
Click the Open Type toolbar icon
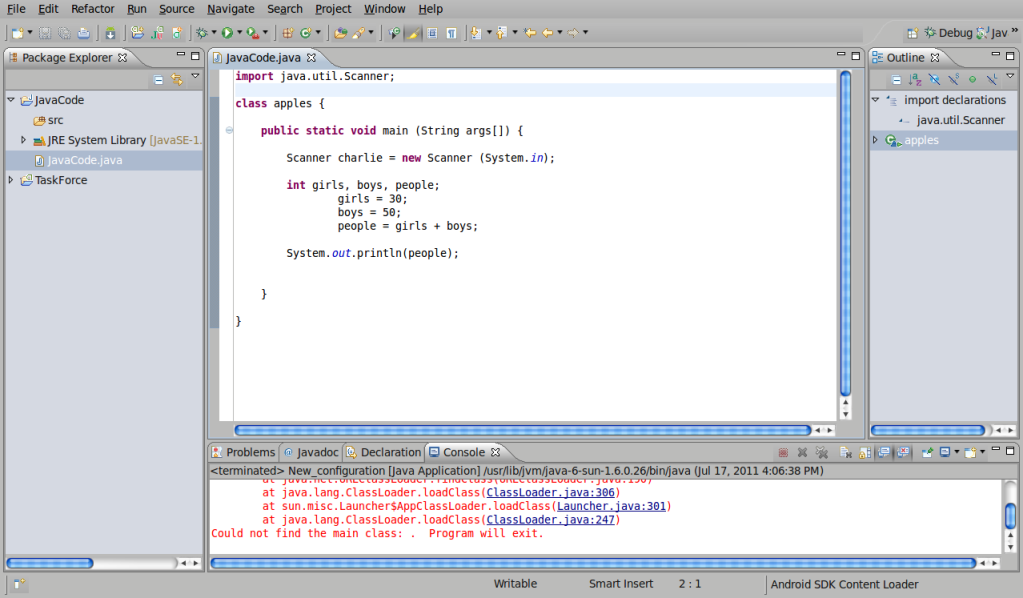click(x=340, y=33)
